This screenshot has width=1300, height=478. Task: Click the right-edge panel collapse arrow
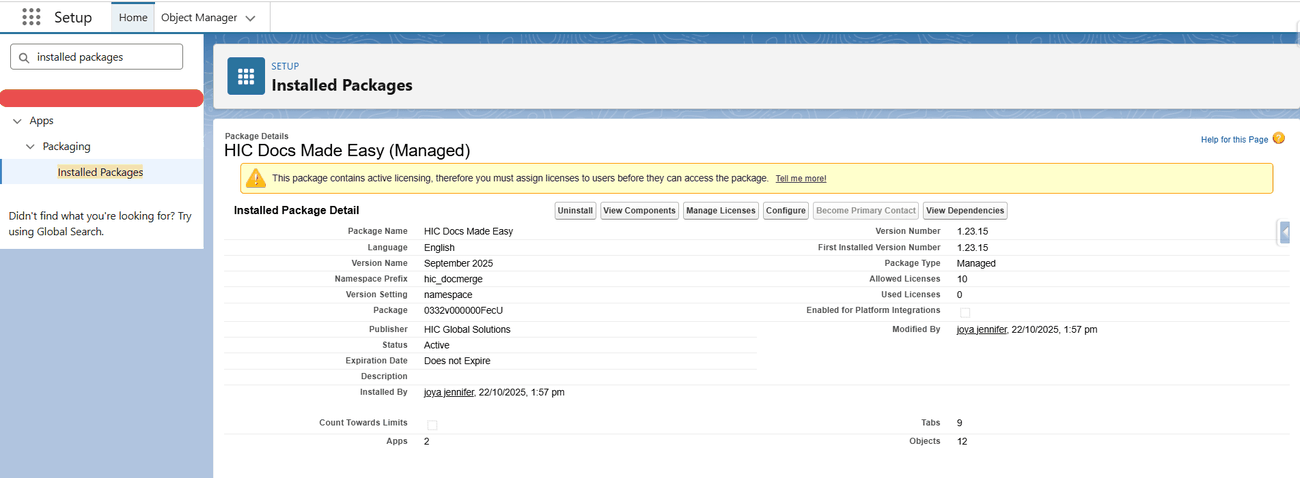pos(1285,232)
